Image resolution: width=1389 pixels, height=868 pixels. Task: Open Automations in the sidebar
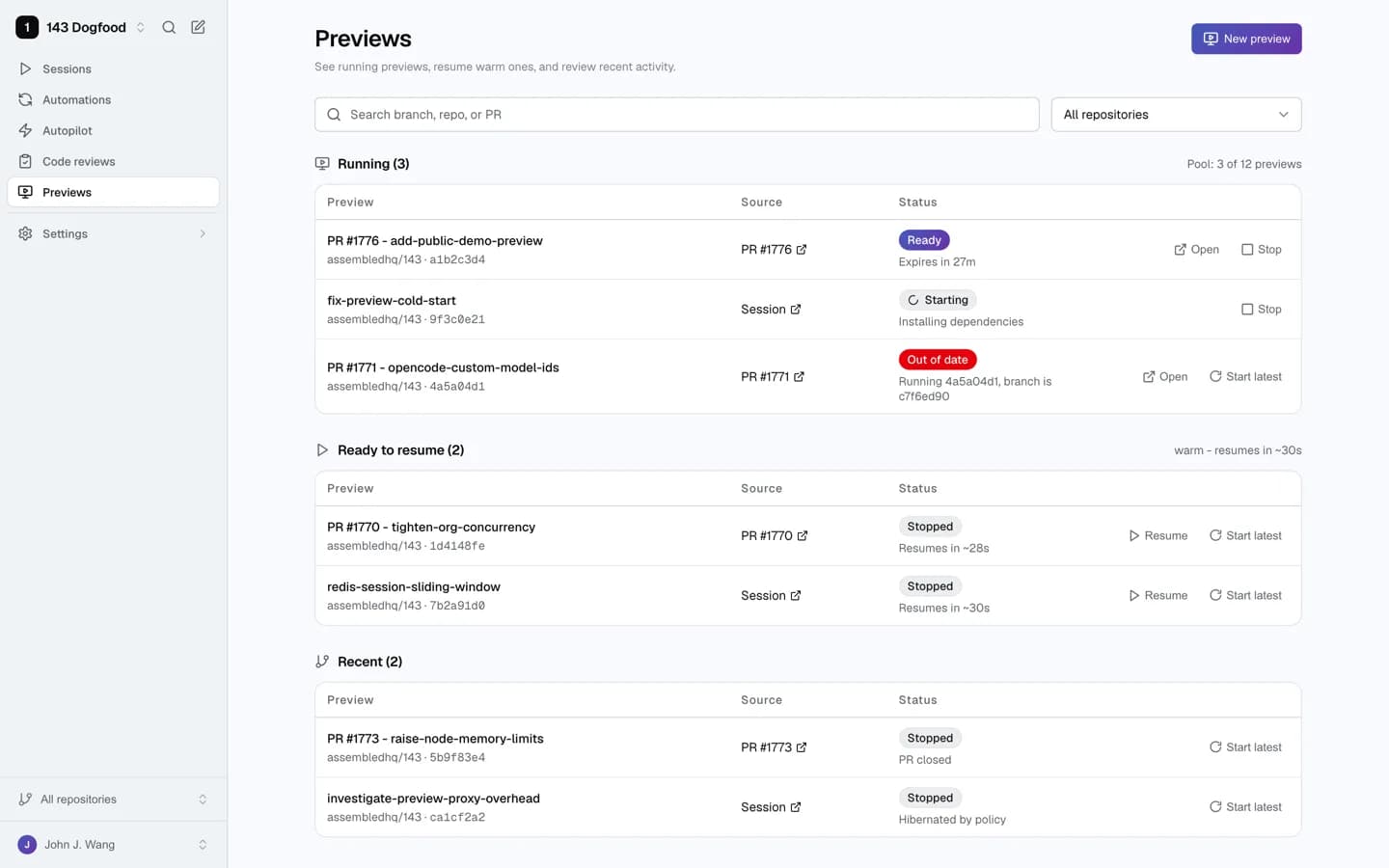(114, 99)
